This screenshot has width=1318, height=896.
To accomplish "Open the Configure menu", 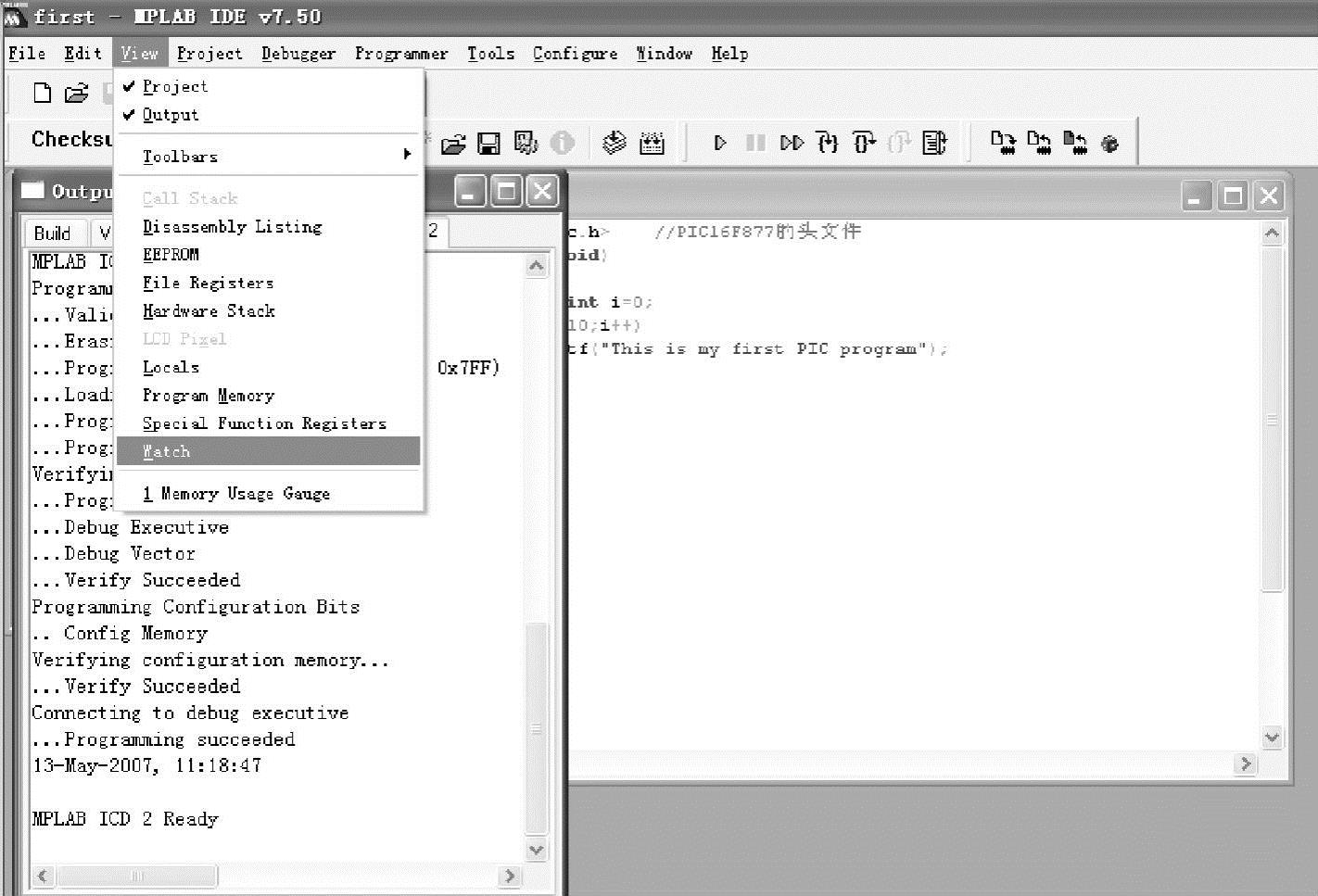I will pos(575,54).
